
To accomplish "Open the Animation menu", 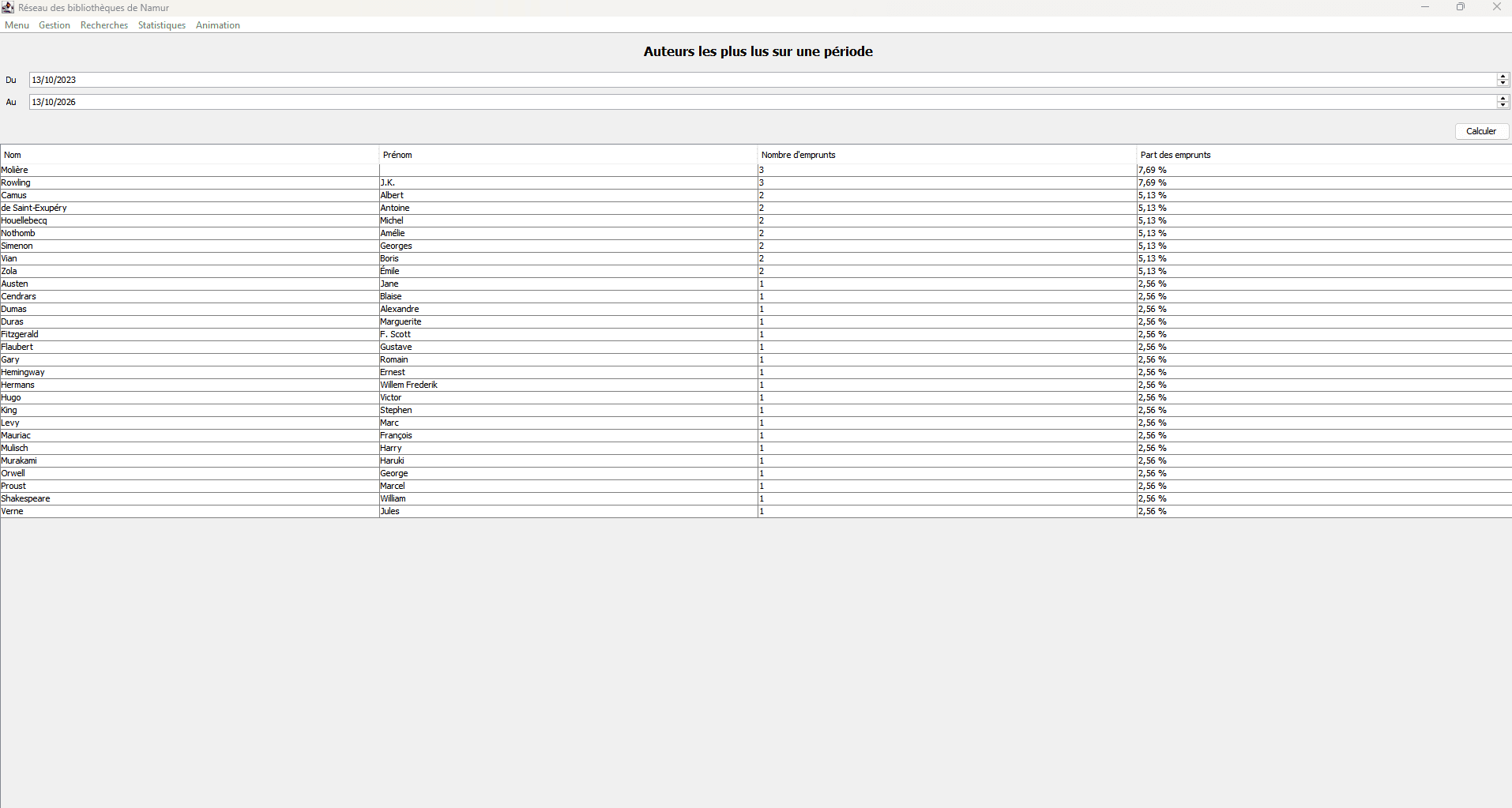I will coord(218,25).
